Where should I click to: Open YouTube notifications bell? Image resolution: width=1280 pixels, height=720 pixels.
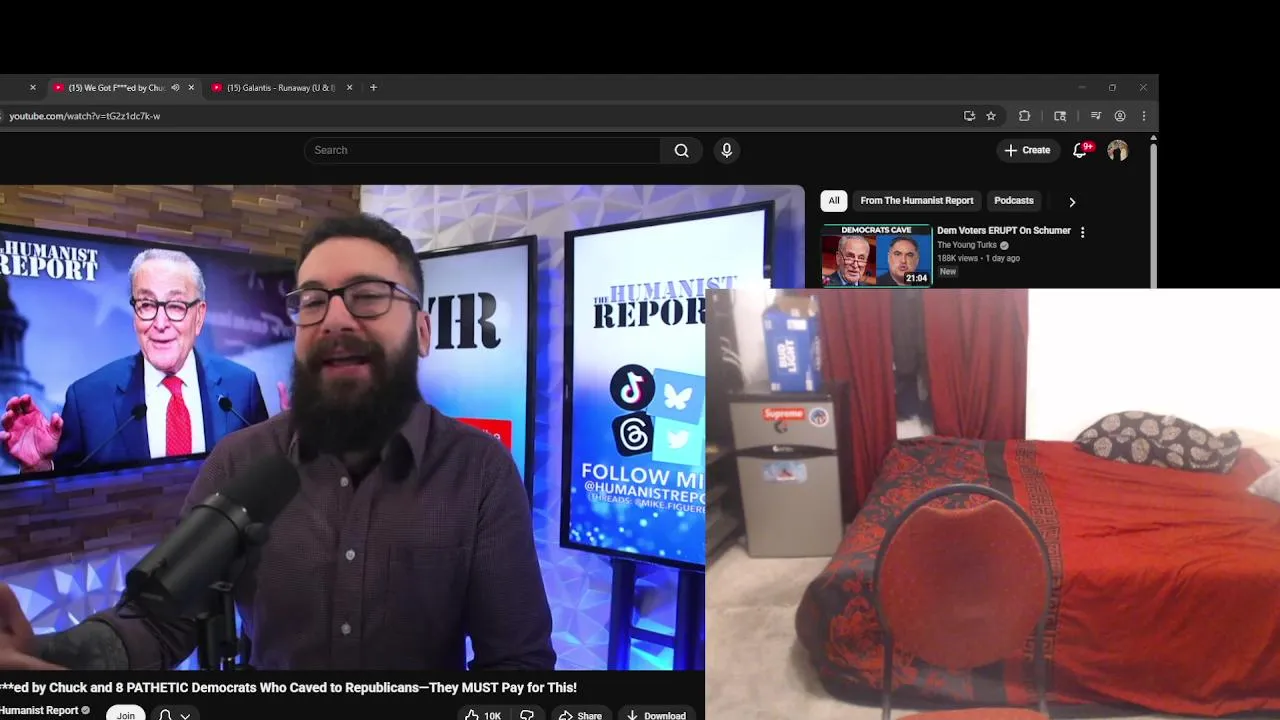click(1080, 150)
